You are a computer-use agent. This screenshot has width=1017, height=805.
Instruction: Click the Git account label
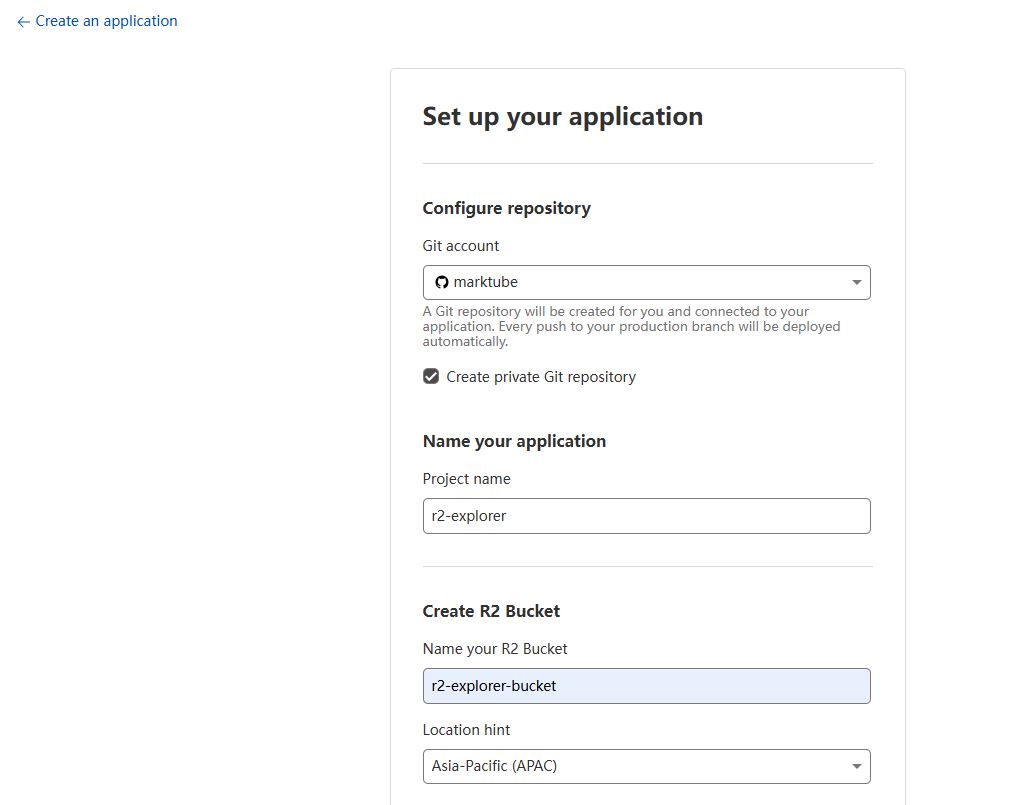point(461,246)
